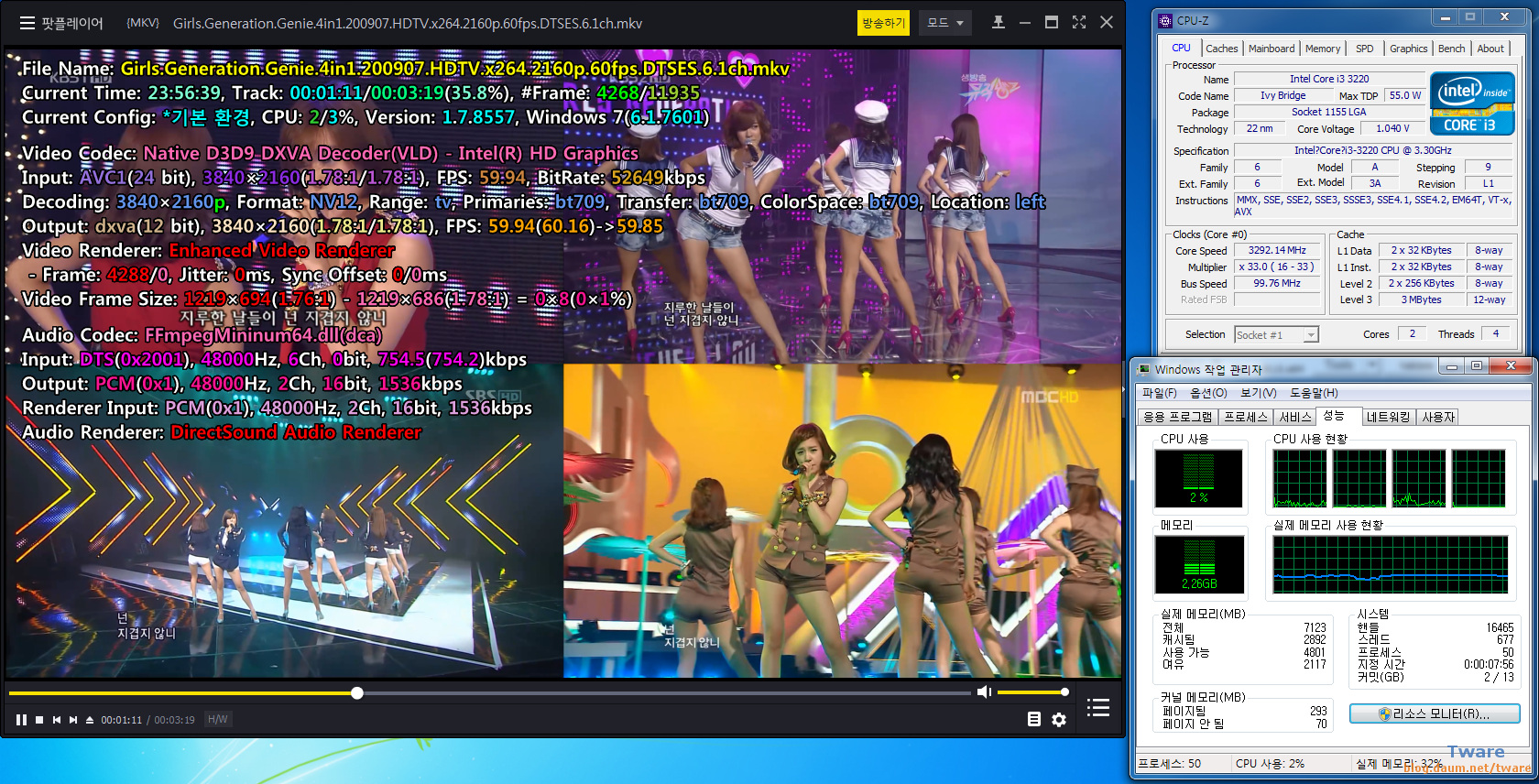
Task: Switch PotPlayer to fullscreen mode
Action: [x=1079, y=23]
